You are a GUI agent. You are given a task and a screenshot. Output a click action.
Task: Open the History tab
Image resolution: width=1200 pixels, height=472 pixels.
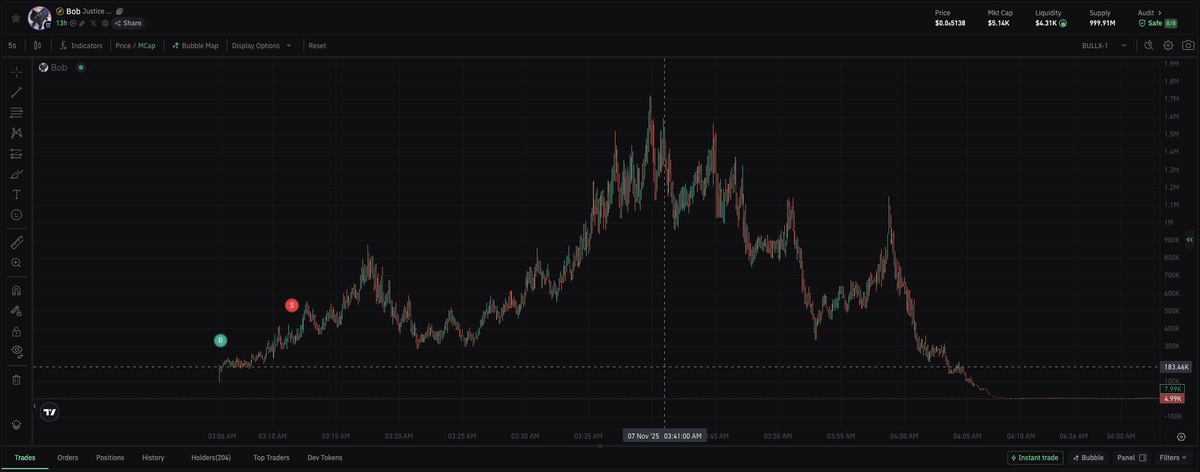[x=153, y=457]
